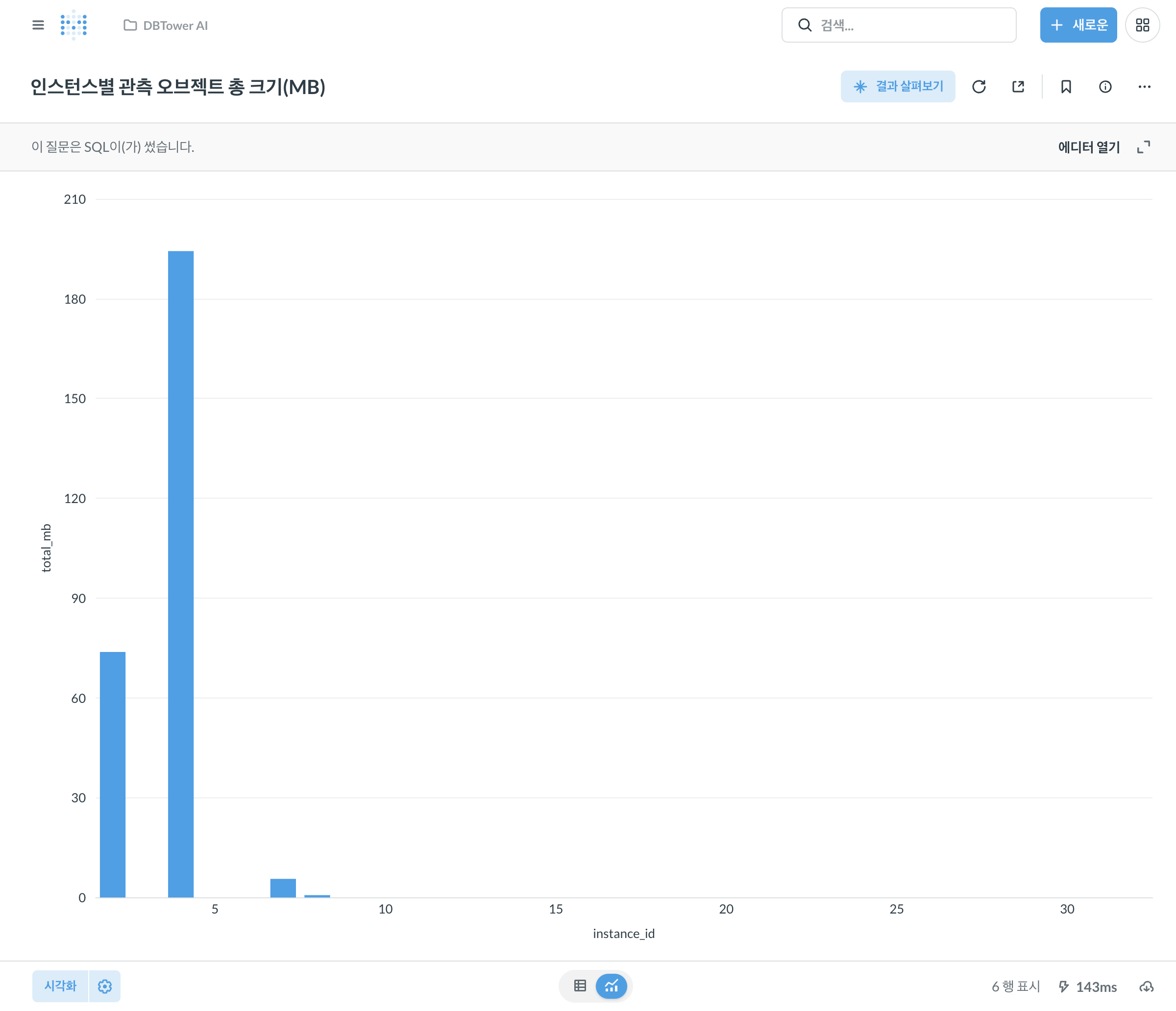The width and height of the screenshot is (1176, 1011).
Task: Refresh the question results
Action: [979, 87]
